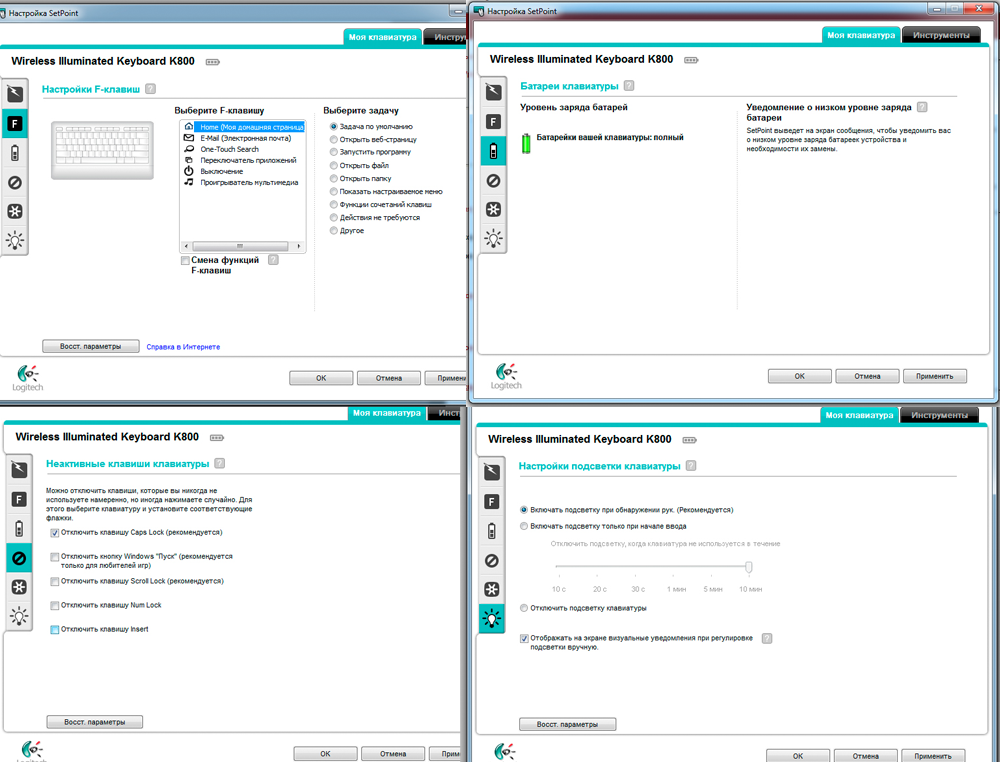
Task: Open the hotkeys icon in the F-keys window
Action: tap(15, 94)
